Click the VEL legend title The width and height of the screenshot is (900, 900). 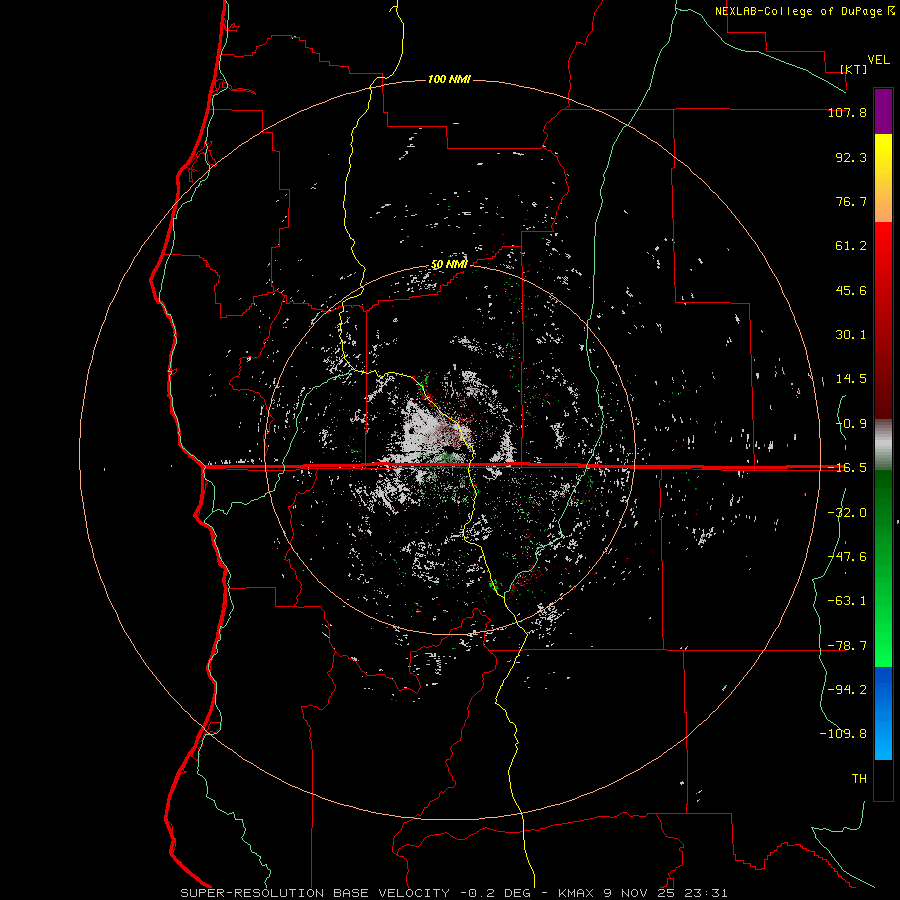click(878, 60)
